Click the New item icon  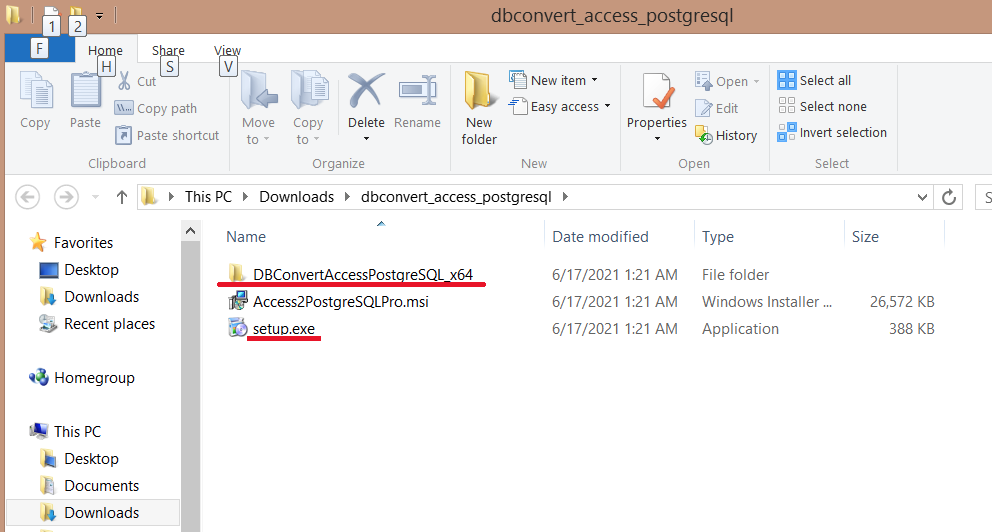[x=518, y=80]
